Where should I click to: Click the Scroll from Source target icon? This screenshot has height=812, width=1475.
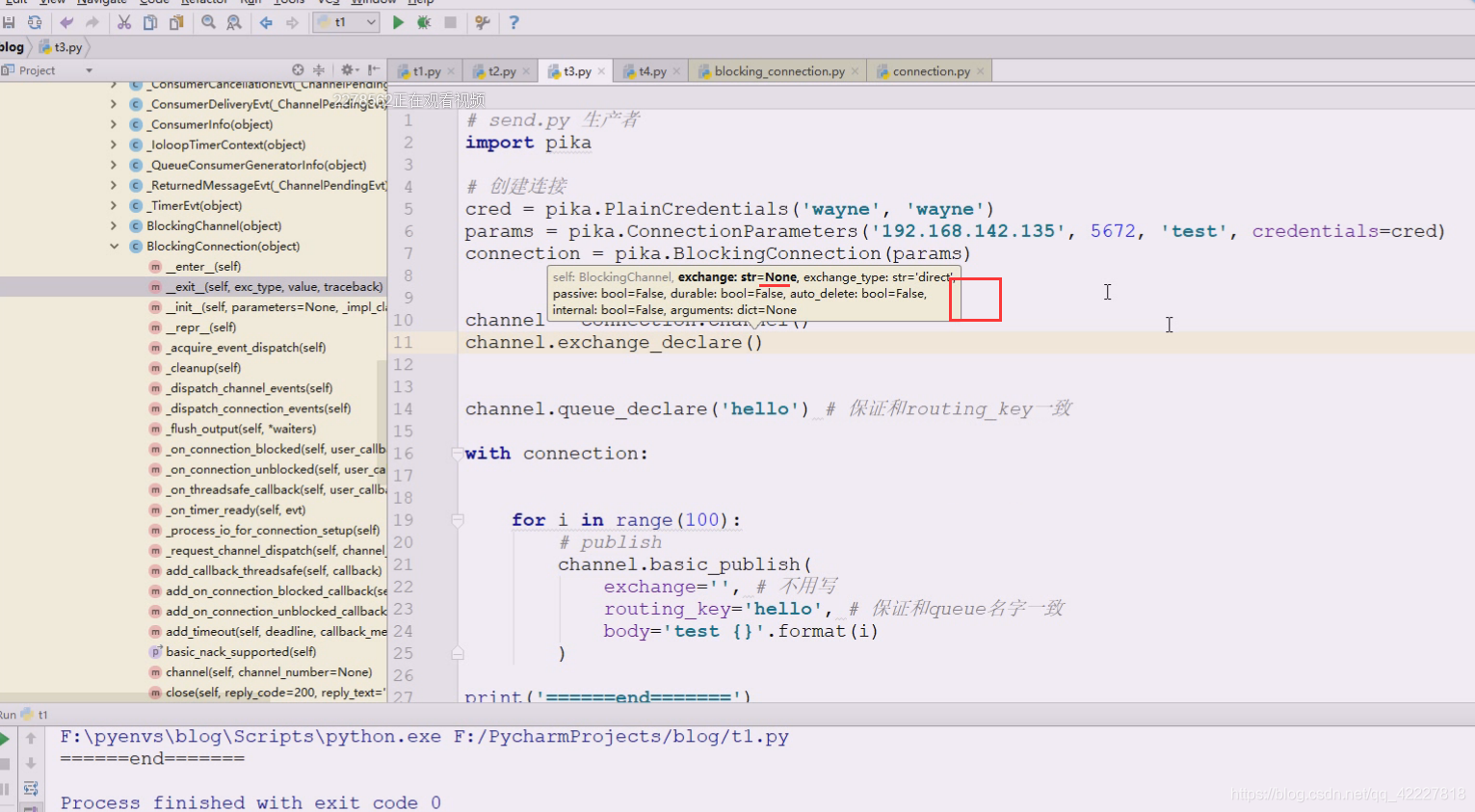[298, 70]
